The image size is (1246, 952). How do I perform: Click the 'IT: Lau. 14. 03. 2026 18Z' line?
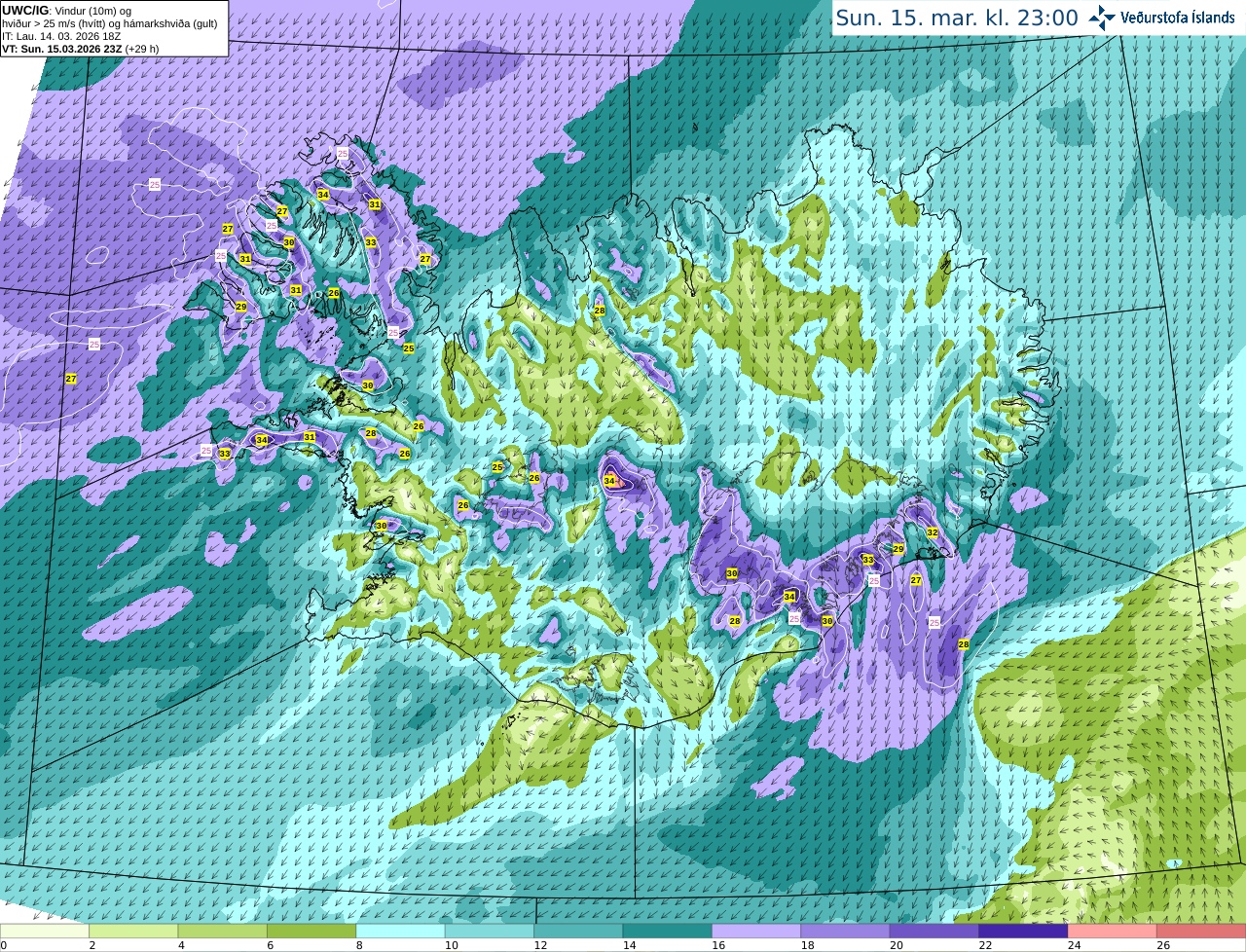point(61,36)
